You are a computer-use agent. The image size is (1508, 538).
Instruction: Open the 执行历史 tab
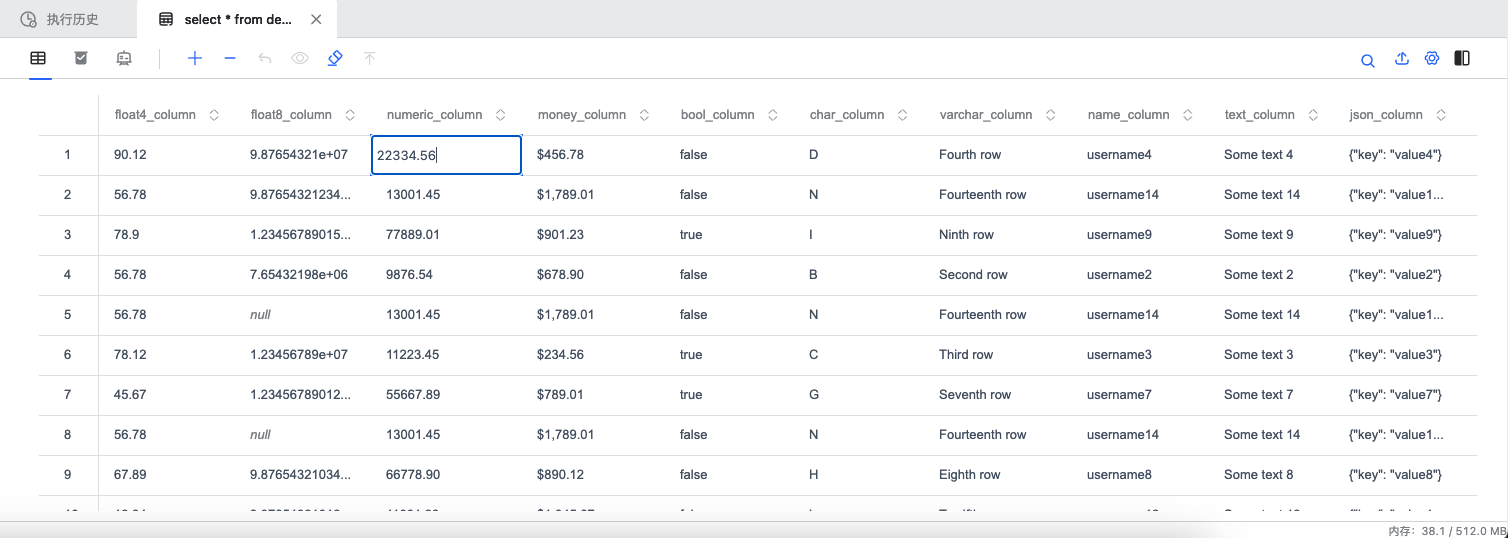pos(60,19)
